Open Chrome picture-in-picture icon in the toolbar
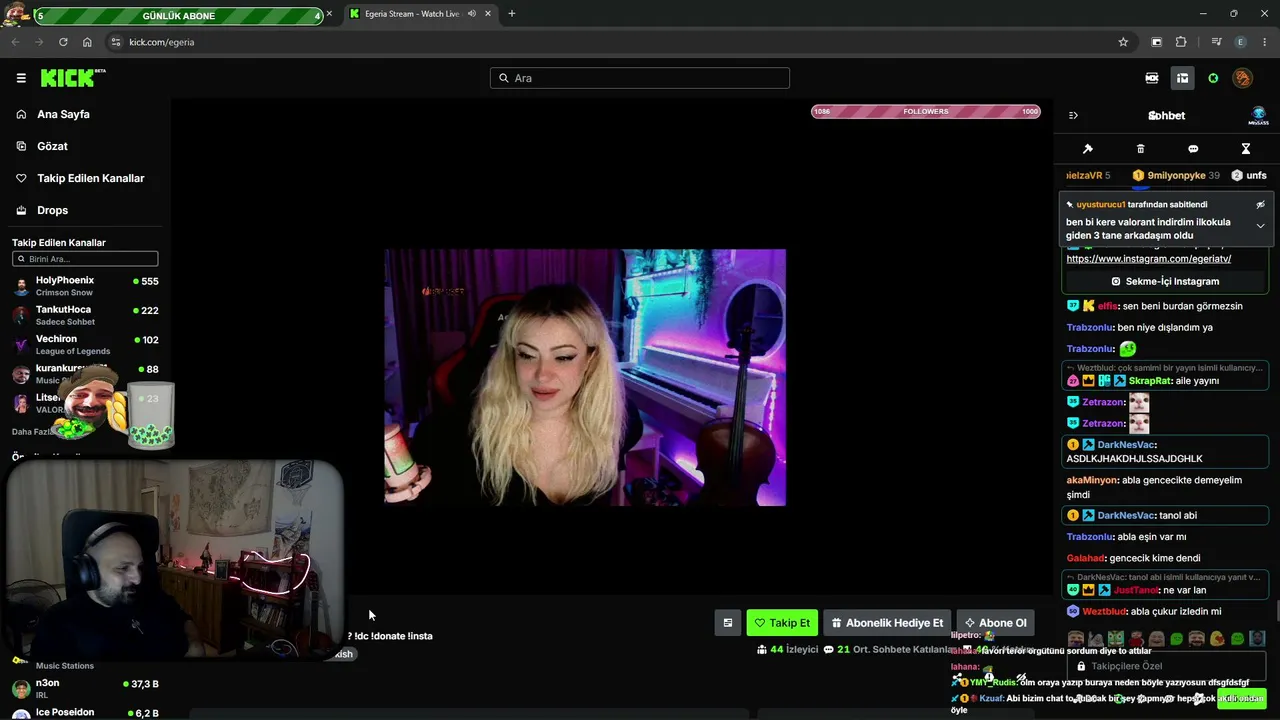This screenshot has width=1280, height=720. tap(1157, 42)
